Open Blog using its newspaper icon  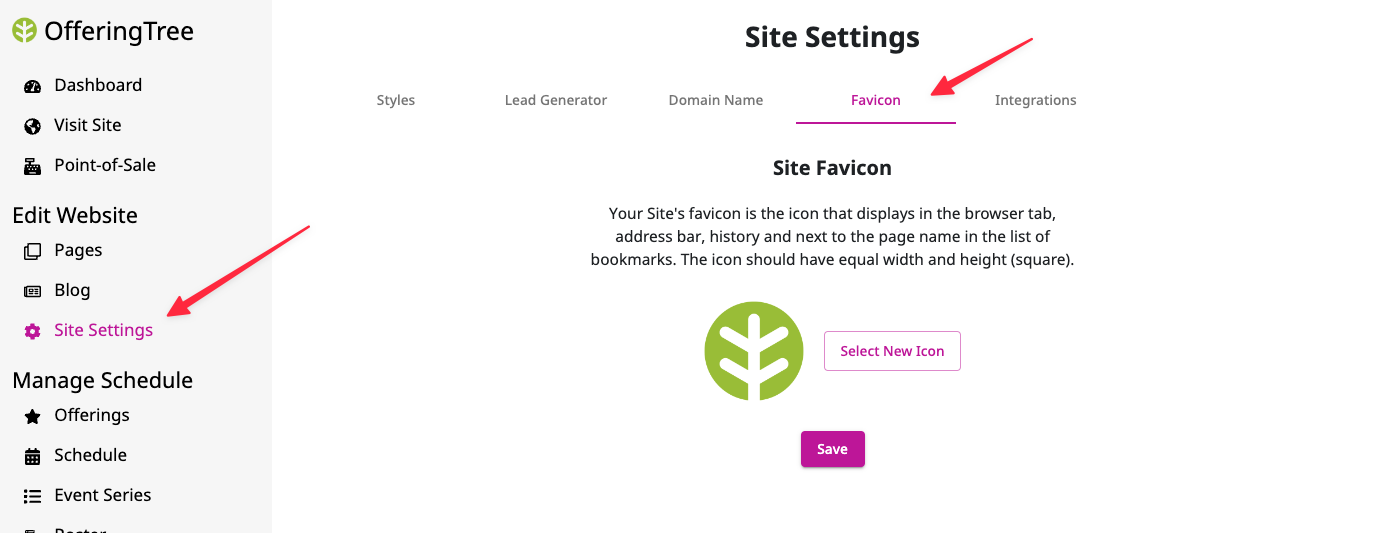33,291
